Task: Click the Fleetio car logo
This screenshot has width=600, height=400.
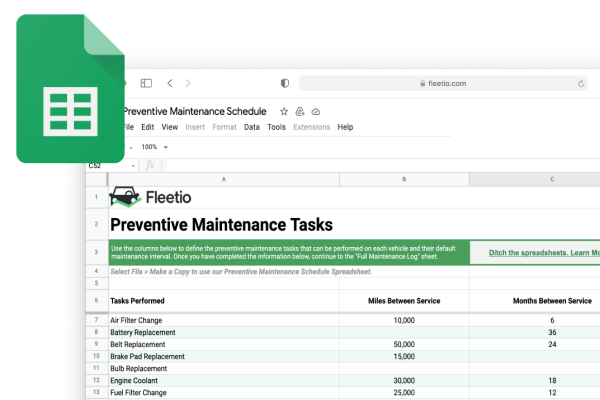Action: [125, 197]
